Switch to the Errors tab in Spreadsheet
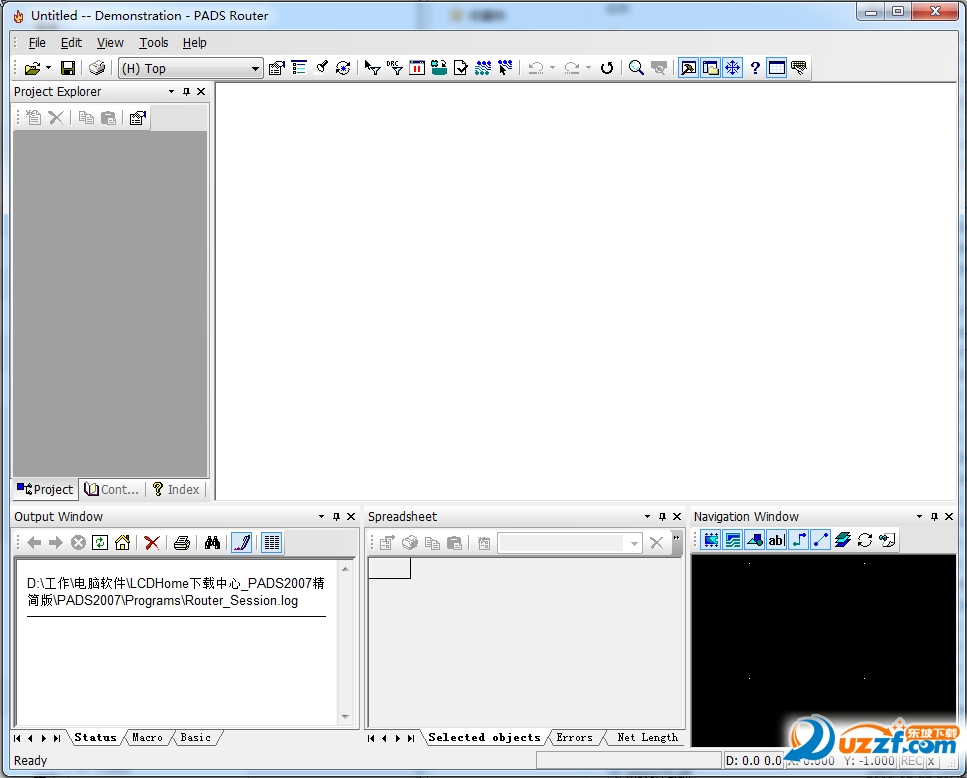967x778 pixels. (x=574, y=738)
